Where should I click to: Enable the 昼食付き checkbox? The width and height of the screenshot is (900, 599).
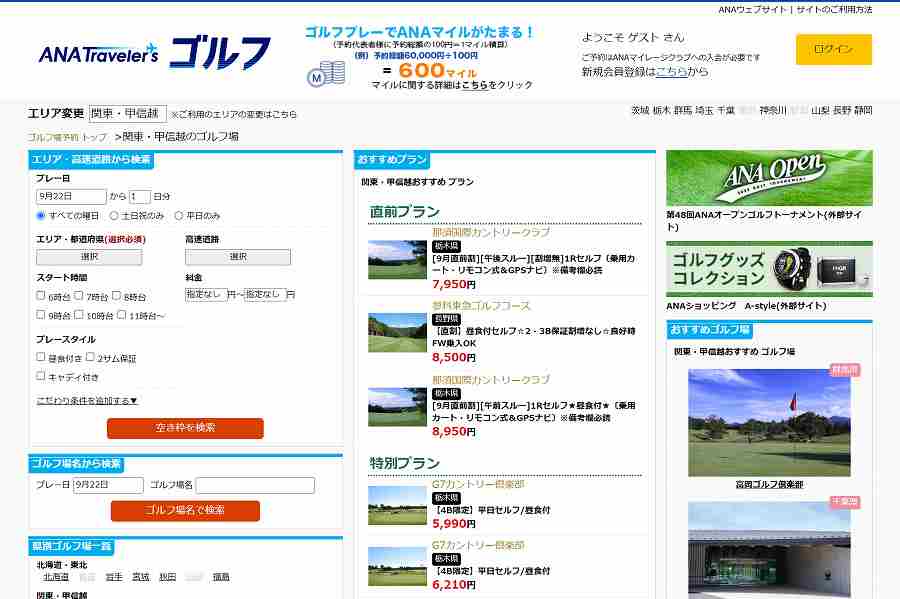click(41, 357)
